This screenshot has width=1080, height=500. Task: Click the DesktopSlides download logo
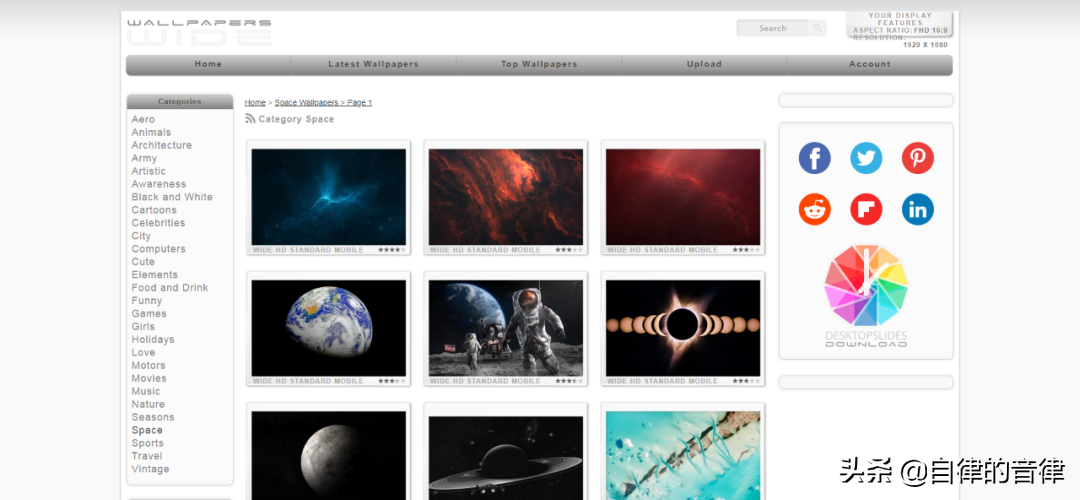coord(866,295)
